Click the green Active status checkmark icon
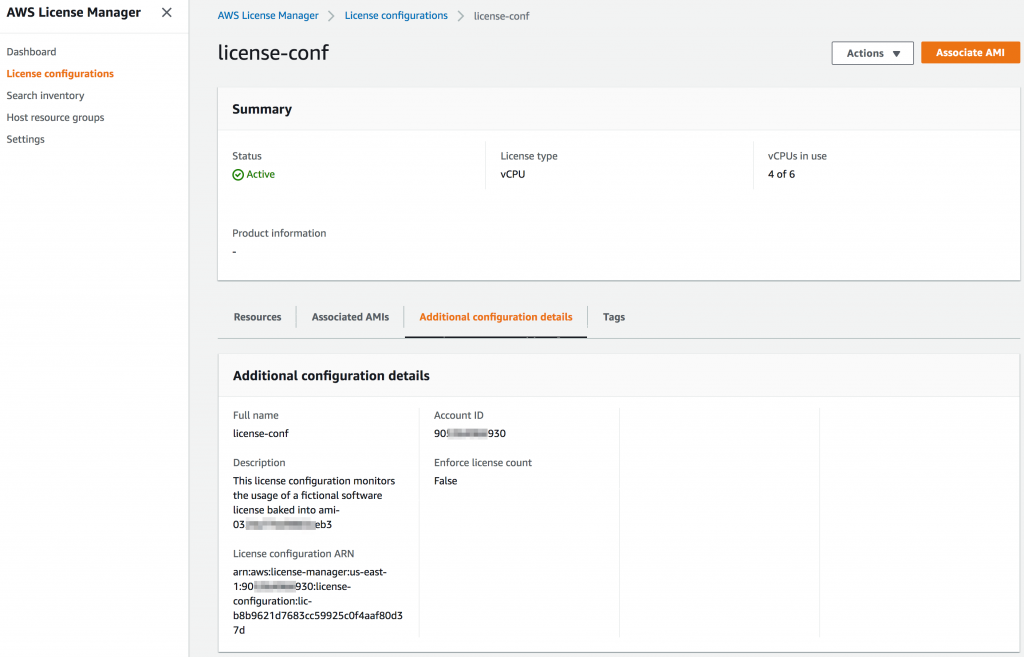The image size is (1024, 657). pyautogui.click(x=238, y=174)
